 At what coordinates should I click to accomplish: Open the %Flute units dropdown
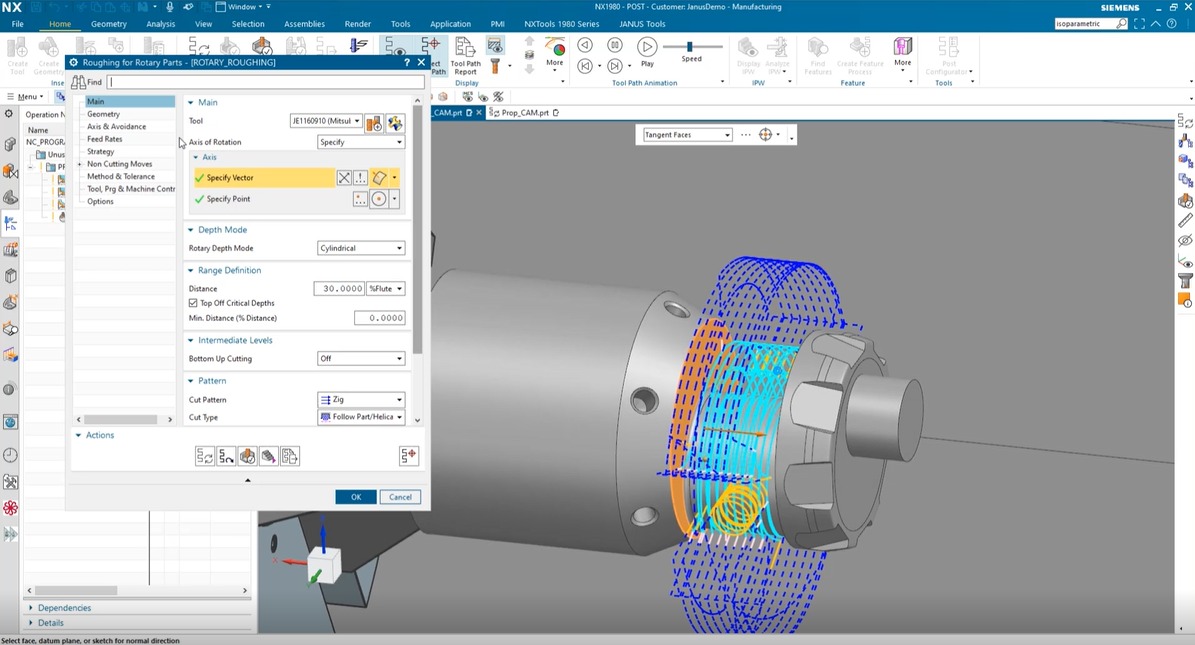pos(386,288)
